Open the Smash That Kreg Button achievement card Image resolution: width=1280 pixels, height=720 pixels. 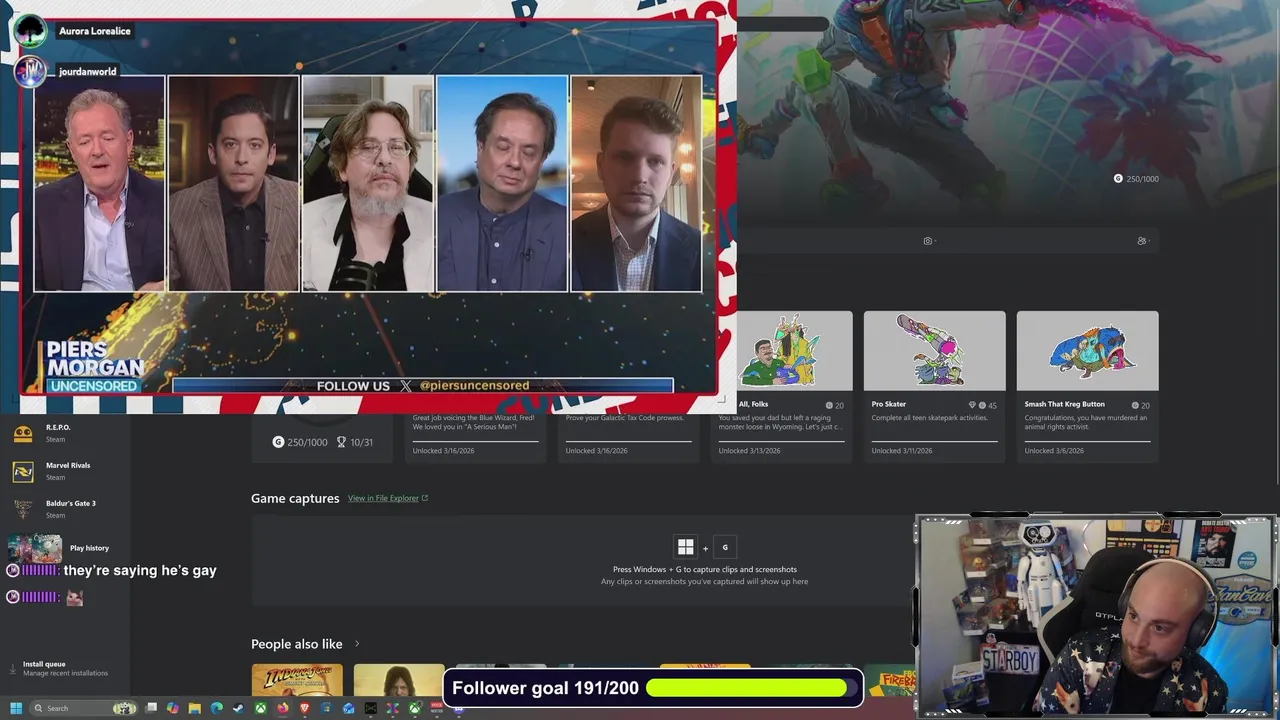click(1087, 386)
